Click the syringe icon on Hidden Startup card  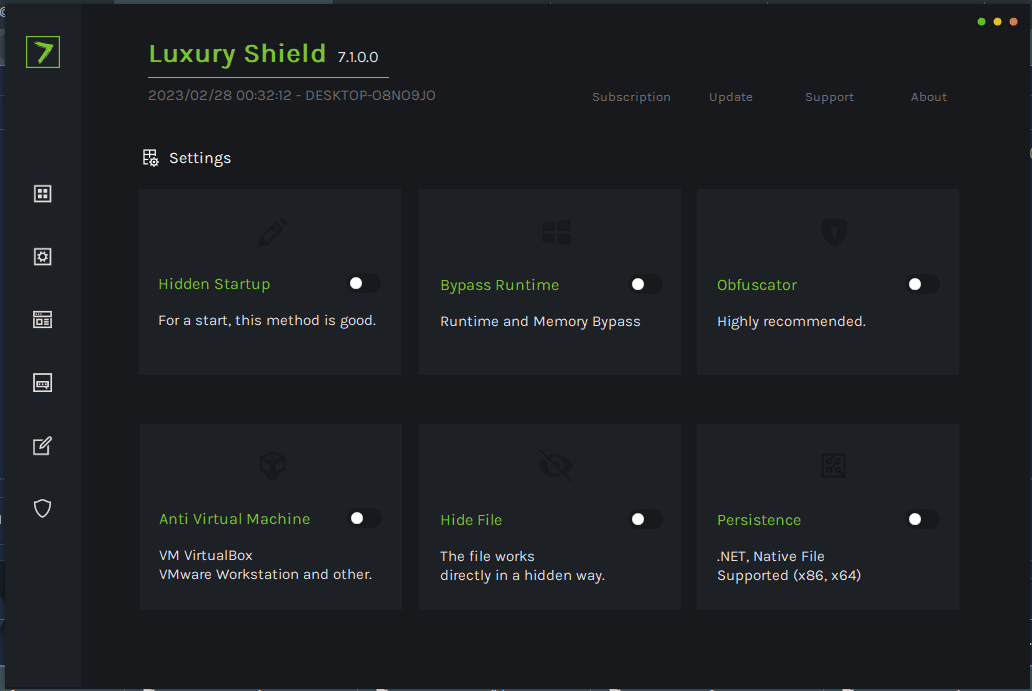tap(272, 232)
